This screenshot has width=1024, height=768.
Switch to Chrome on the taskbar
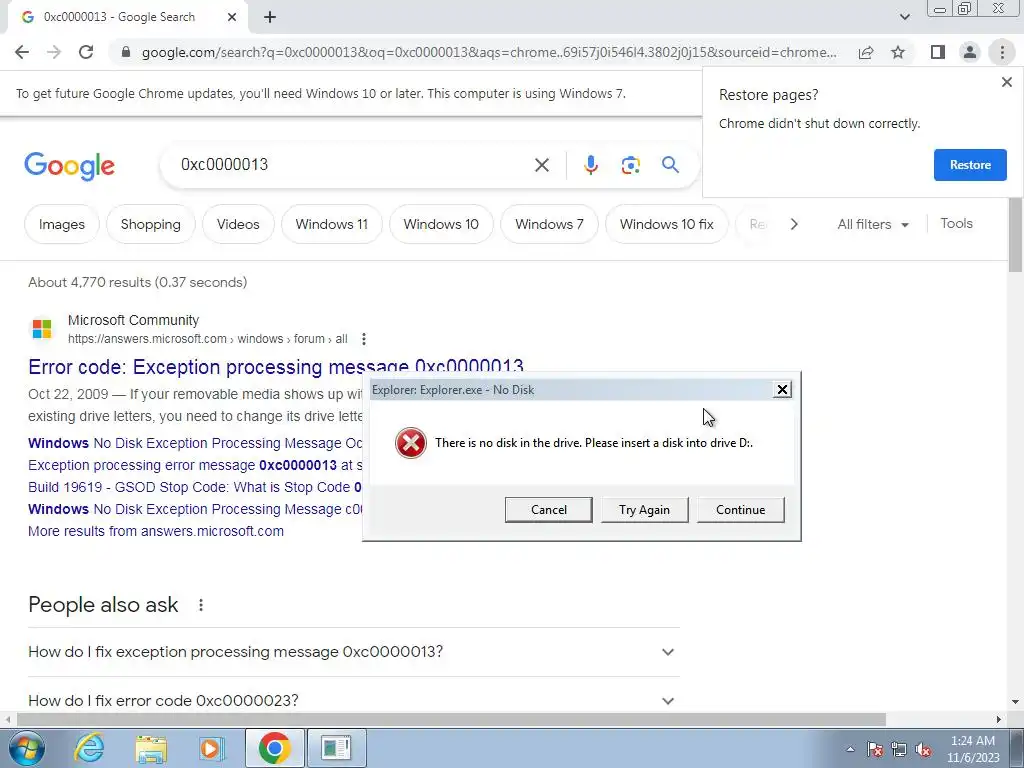click(274, 748)
